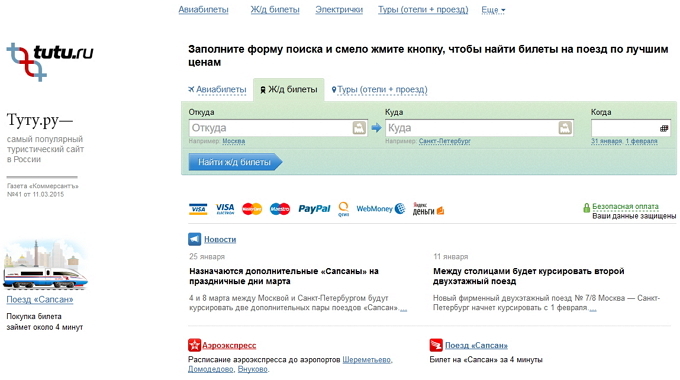The image size is (680, 380).
Task: Open the Новости link
Action: (x=220, y=239)
